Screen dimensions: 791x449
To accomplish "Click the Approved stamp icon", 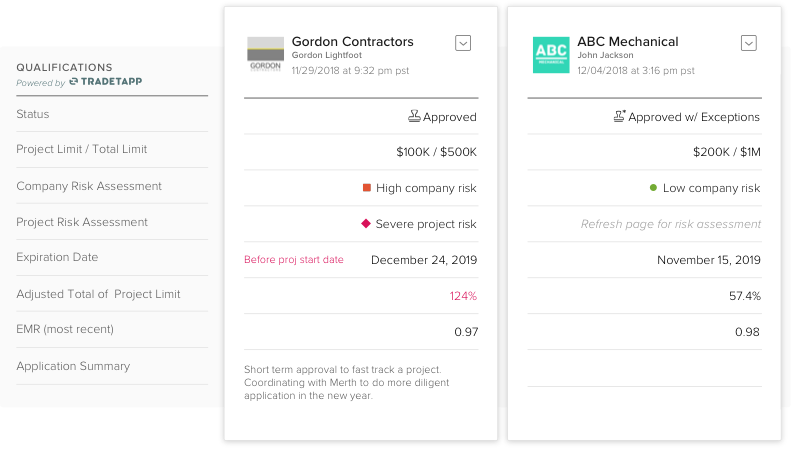I will tap(414, 117).
